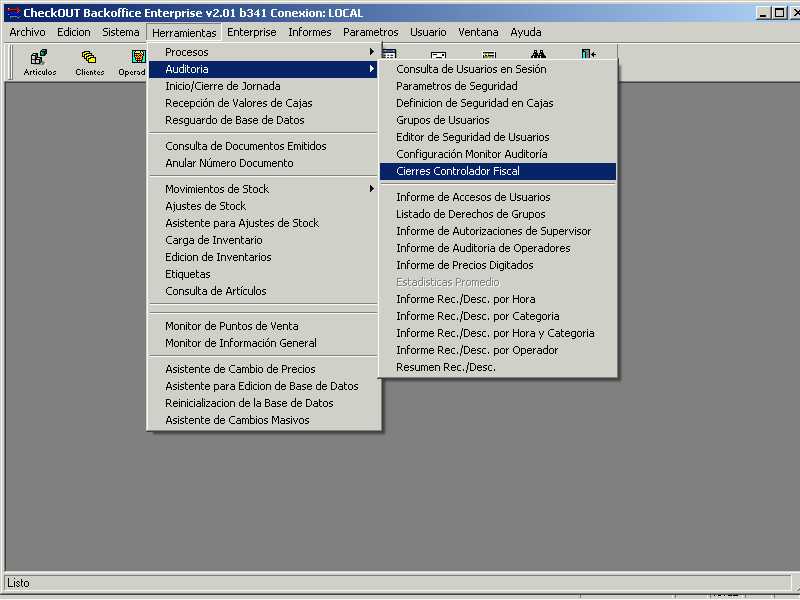Open the Parametros menu
Screen dimensions: 800x600
tap(370, 32)
